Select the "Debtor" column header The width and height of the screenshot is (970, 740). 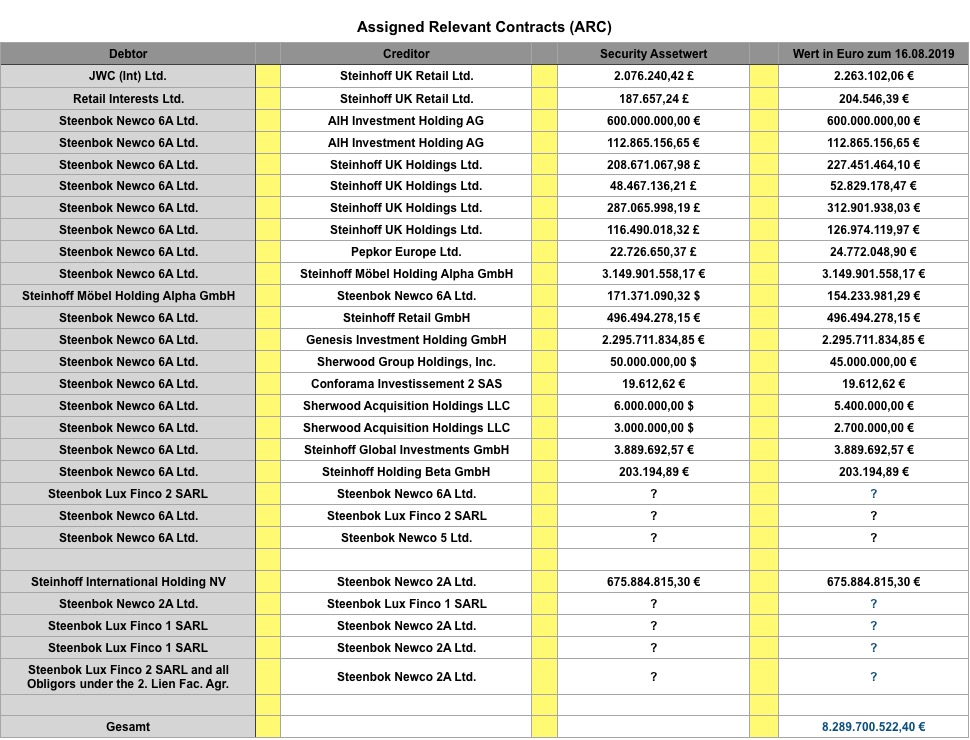pos(128,54)
